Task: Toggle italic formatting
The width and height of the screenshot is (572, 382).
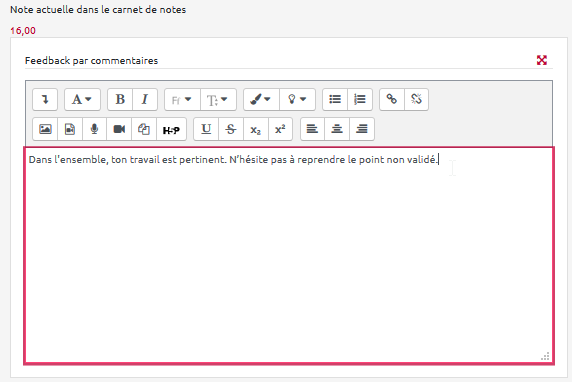Action: point(145,99)
